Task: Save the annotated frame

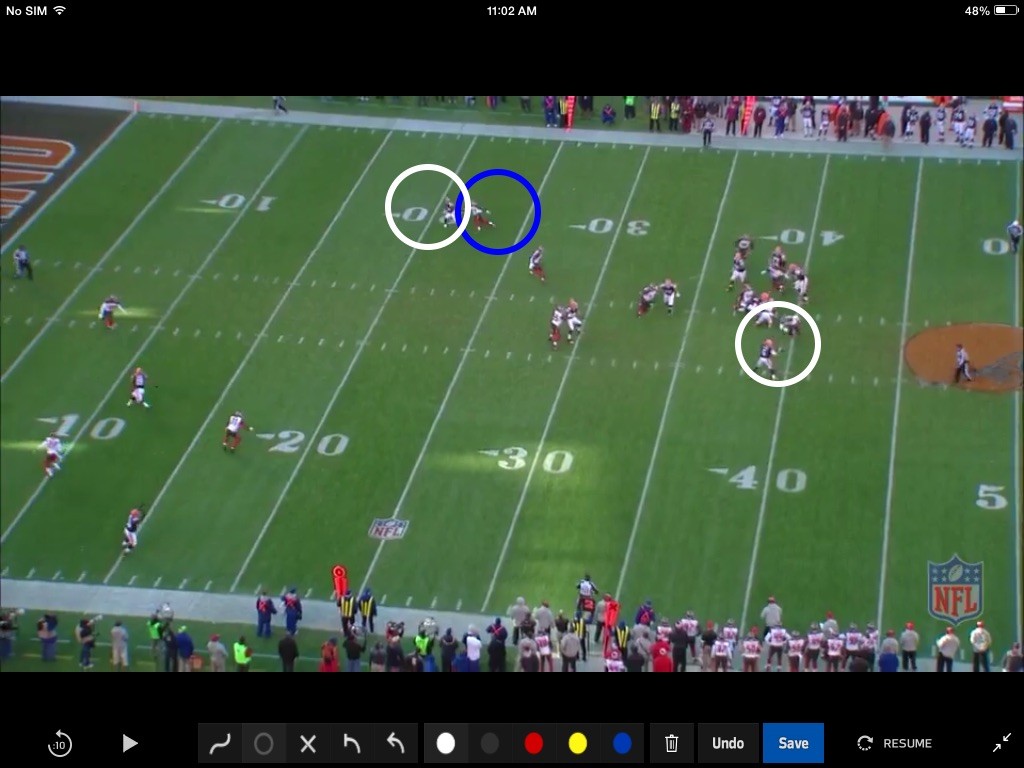Action: point(793,743)
